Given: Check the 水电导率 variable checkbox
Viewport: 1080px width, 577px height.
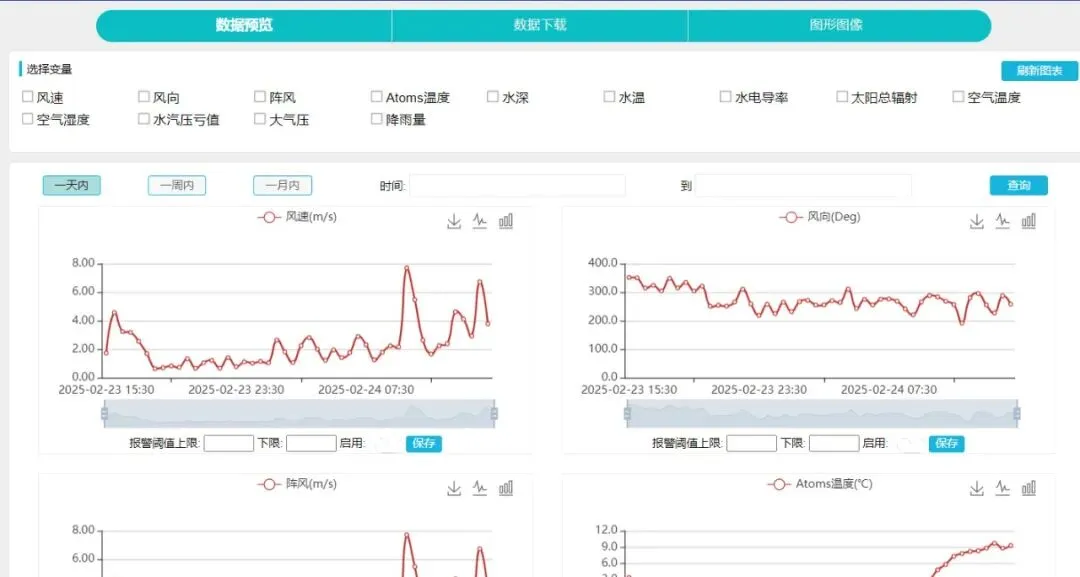Looking at the screenshot, I should coord(725,96).
